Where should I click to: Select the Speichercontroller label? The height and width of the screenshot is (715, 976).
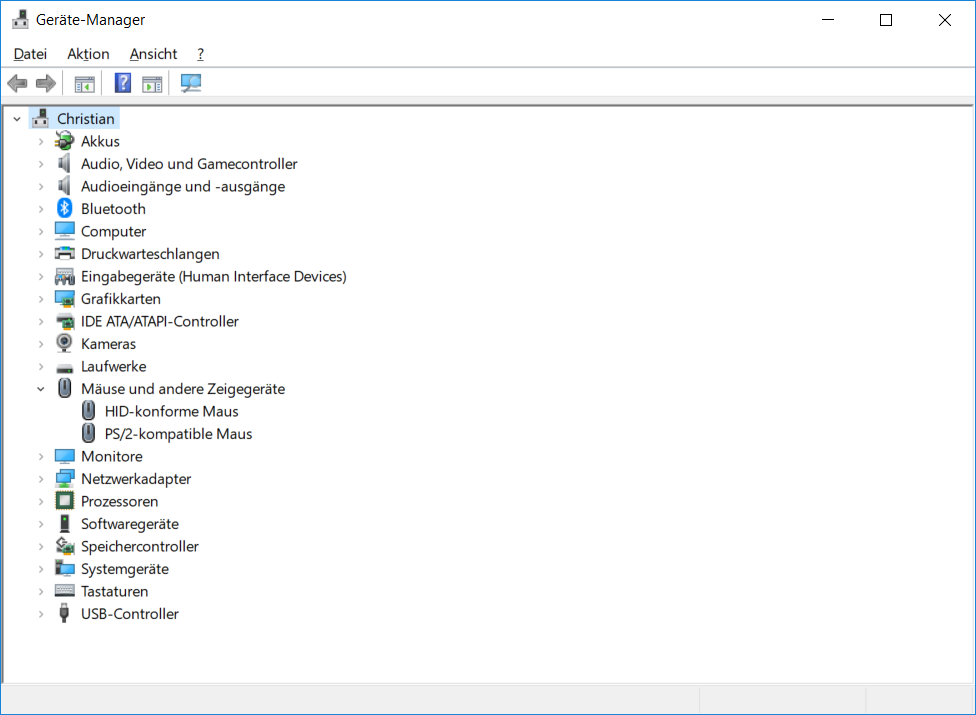click(x=139, y=546)
